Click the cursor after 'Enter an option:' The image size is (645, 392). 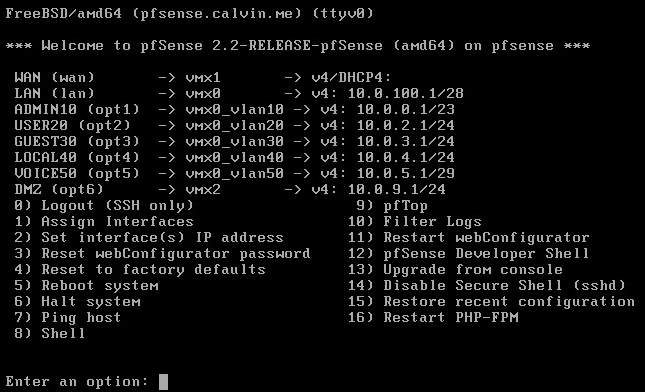click(x=163, y=382)
